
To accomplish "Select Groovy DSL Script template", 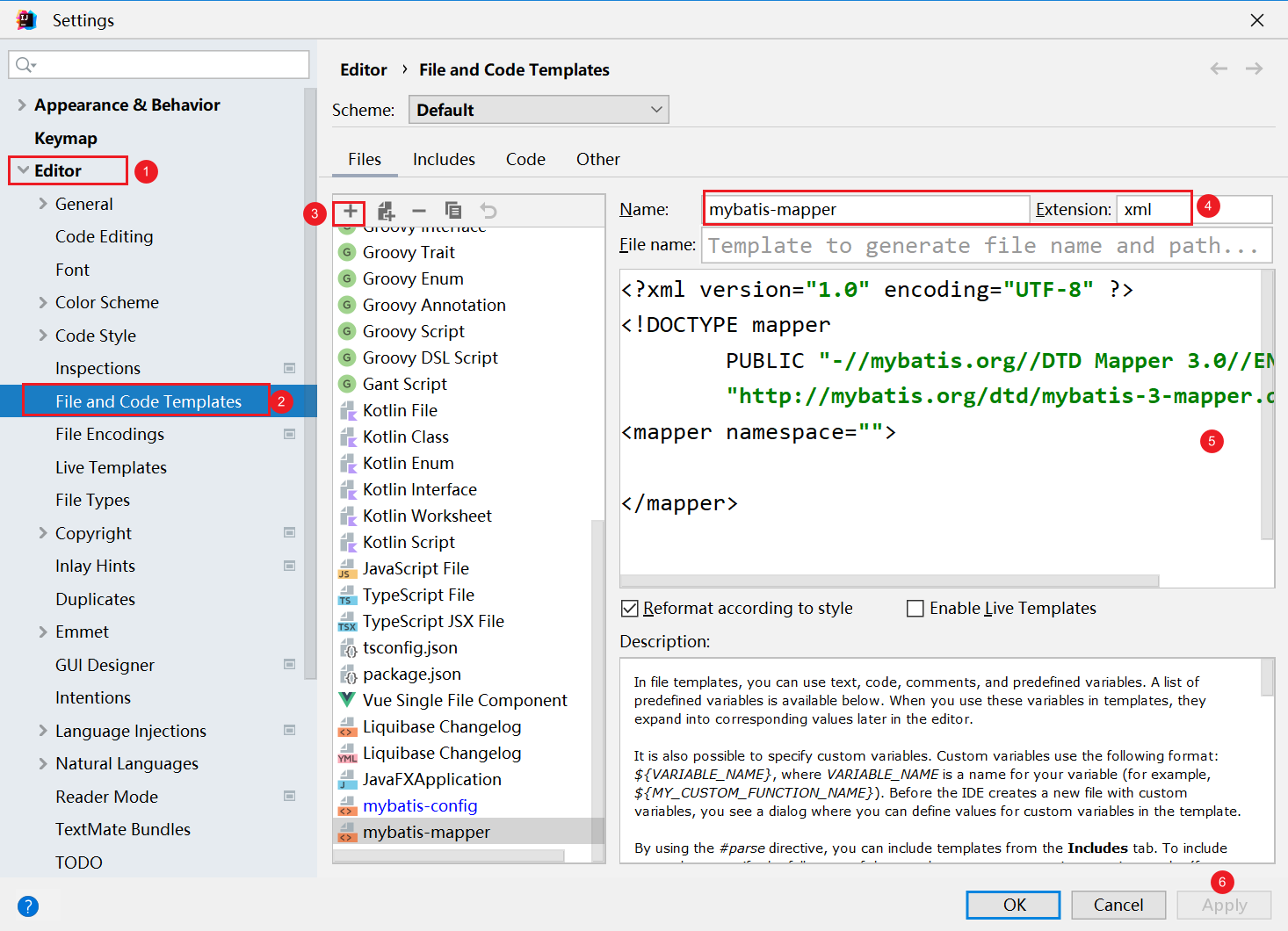I will (x=431, y=357).
